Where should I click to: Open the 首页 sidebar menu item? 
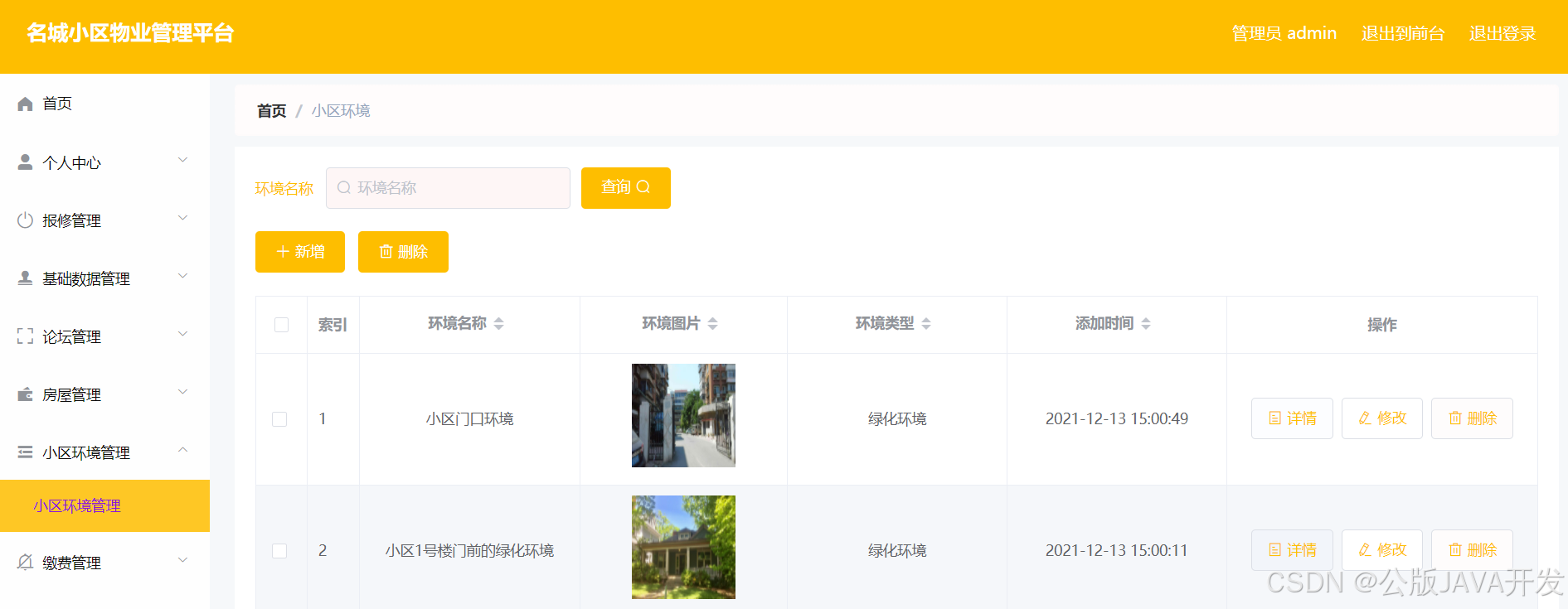[x=104, y=104]
